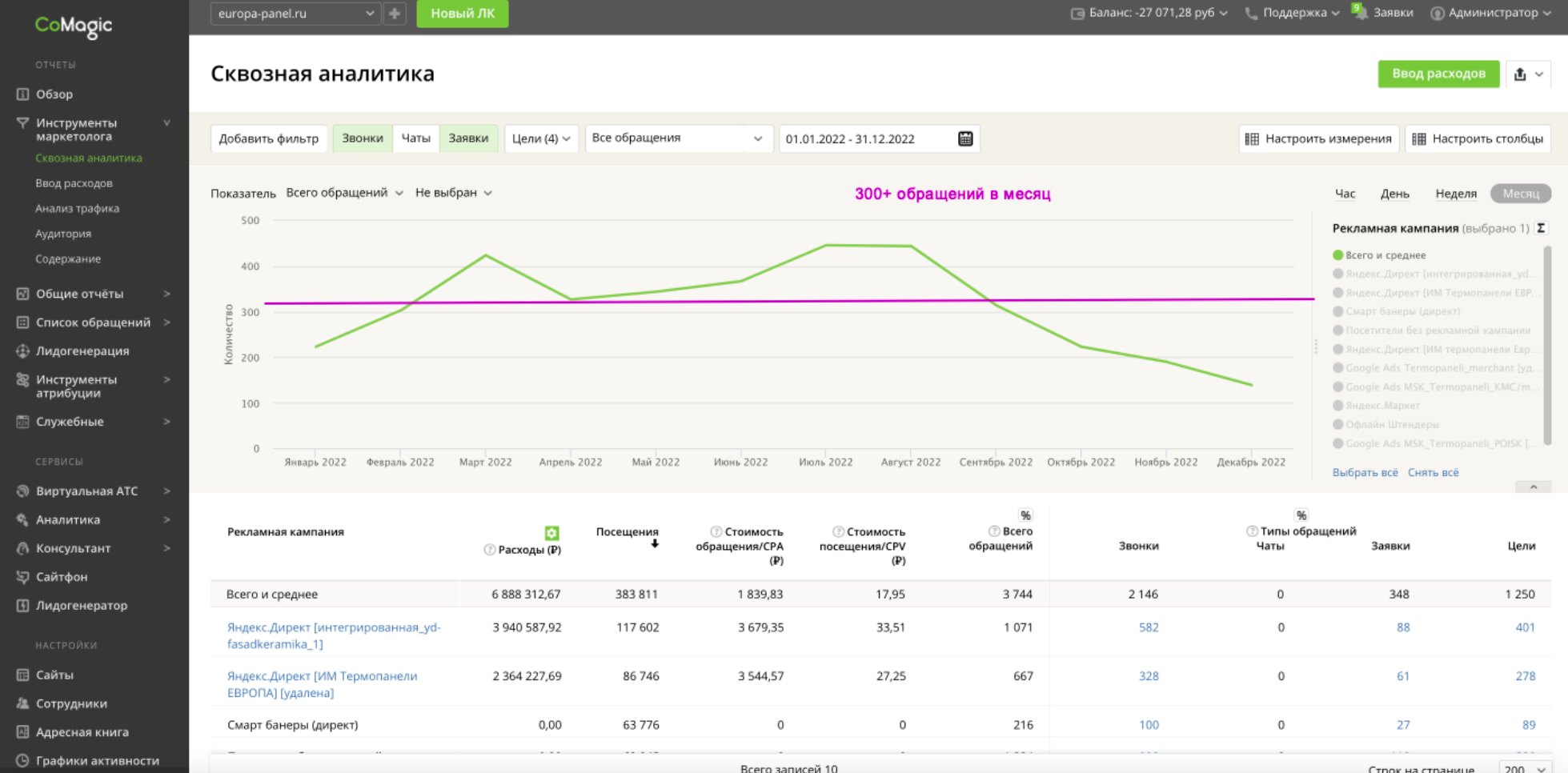Click the Настроить столбцы button

click(x=1478, y=138)
